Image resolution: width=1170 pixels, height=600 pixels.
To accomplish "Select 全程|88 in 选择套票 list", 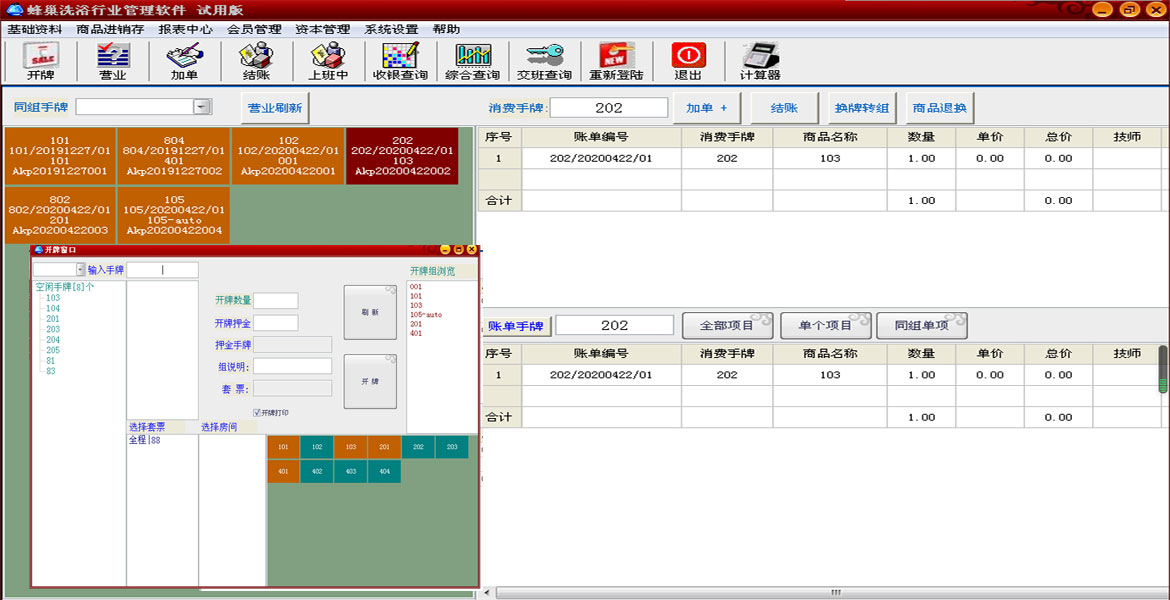I will tap(145, 440).
